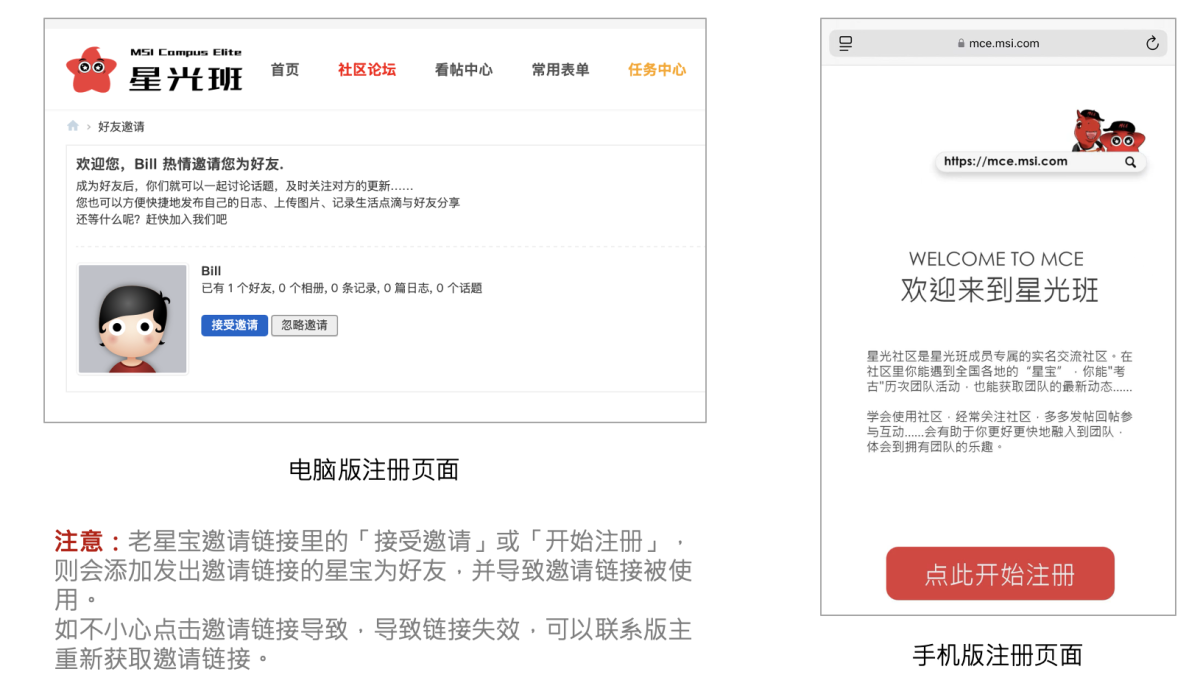Tap the browser reload icon
1200x683 pixels.
(x=1152, y=43)
